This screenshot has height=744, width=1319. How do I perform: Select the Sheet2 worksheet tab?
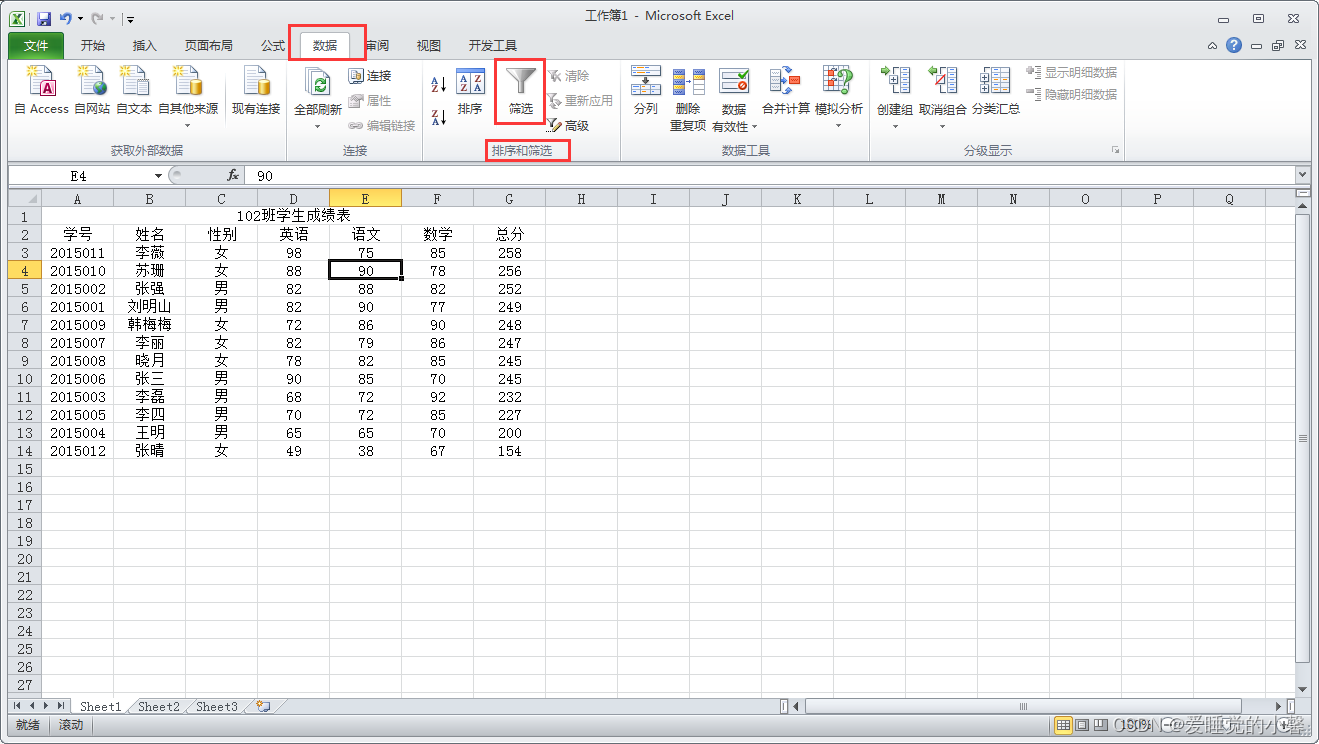click(x=159, y=706)
